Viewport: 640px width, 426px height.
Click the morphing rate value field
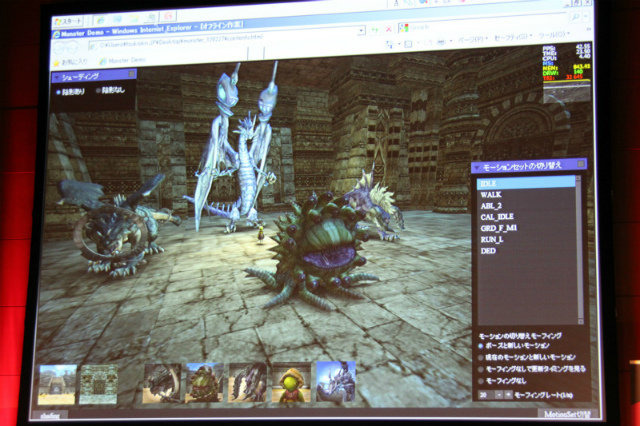click(x=486, y=395)
